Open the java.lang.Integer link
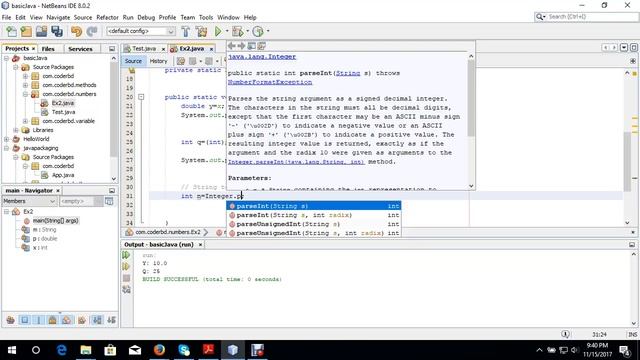640x360 pixels. pos(262,57)
